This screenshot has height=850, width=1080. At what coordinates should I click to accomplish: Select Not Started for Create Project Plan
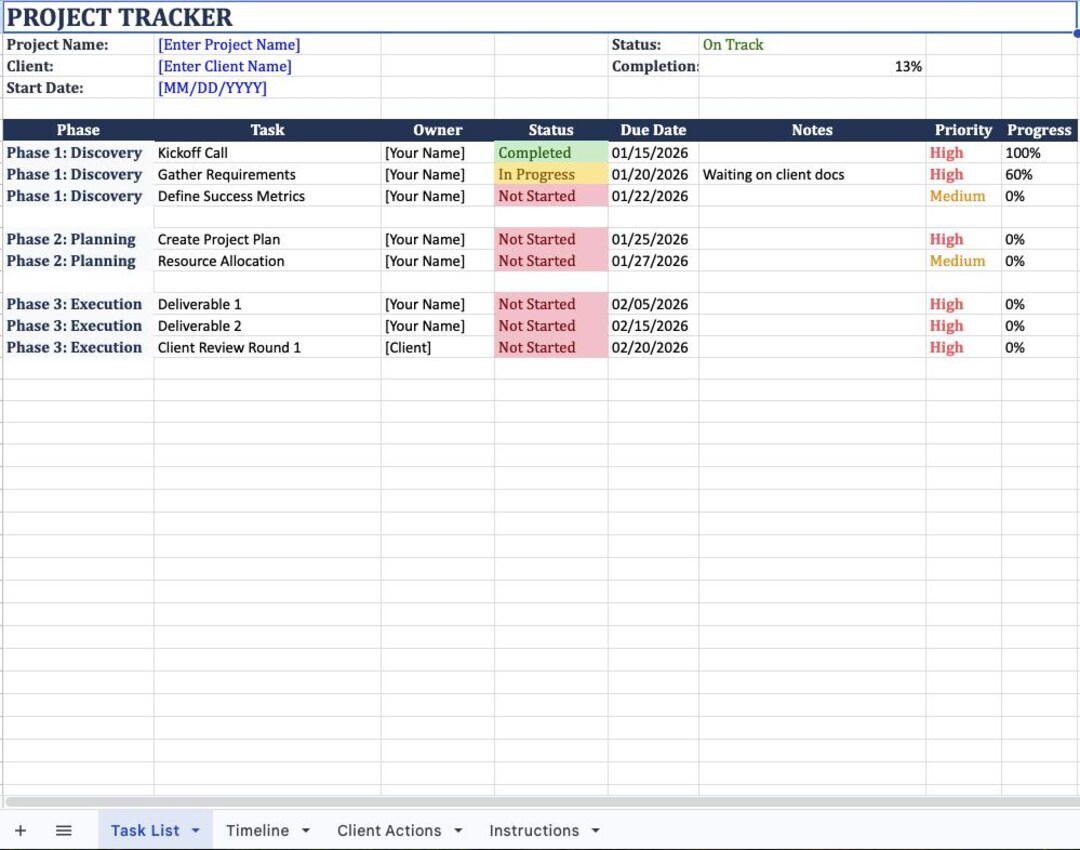pos(551,239)
